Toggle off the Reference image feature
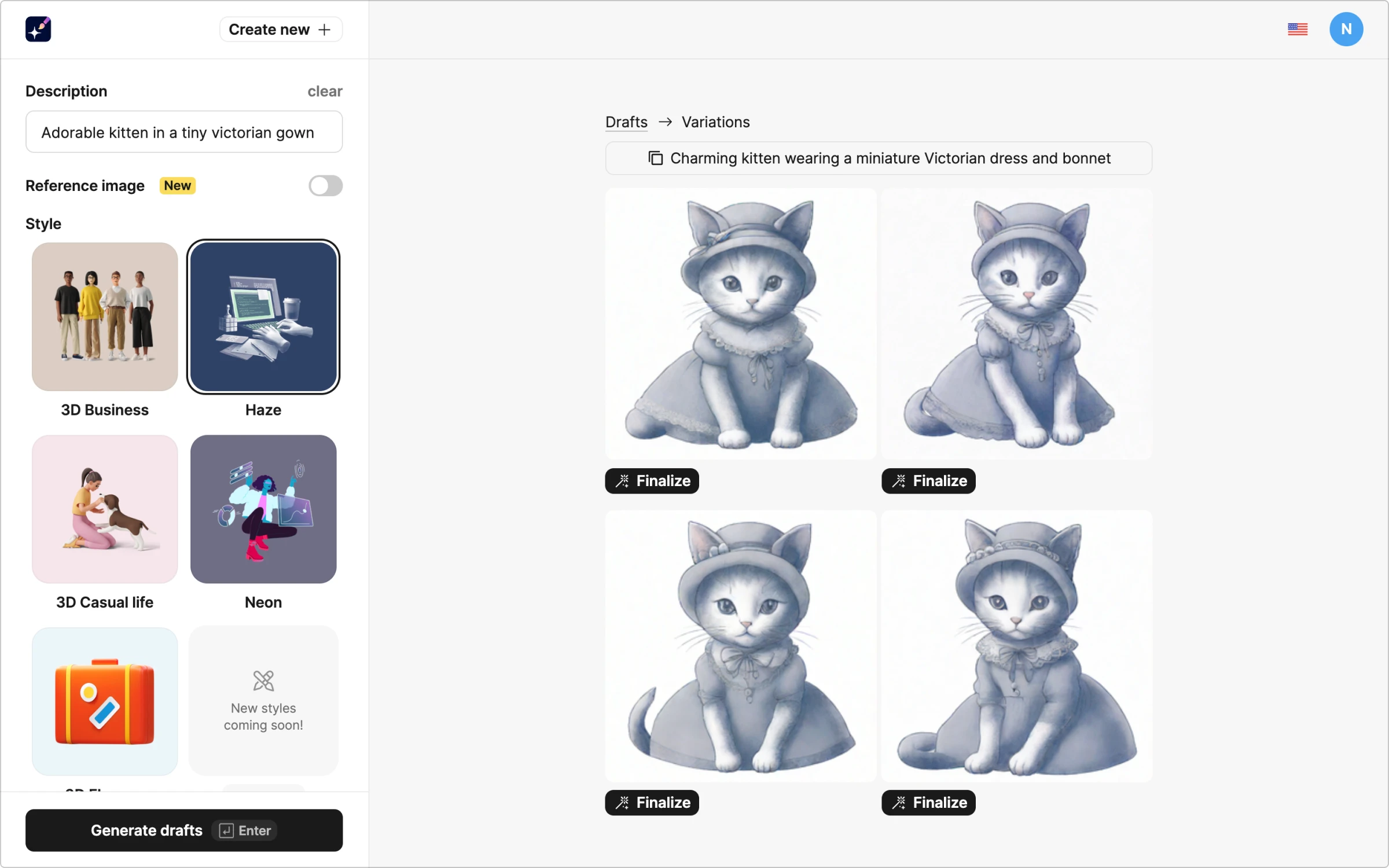The height and width of the screenshot is (868, 1389). point(326,185)
